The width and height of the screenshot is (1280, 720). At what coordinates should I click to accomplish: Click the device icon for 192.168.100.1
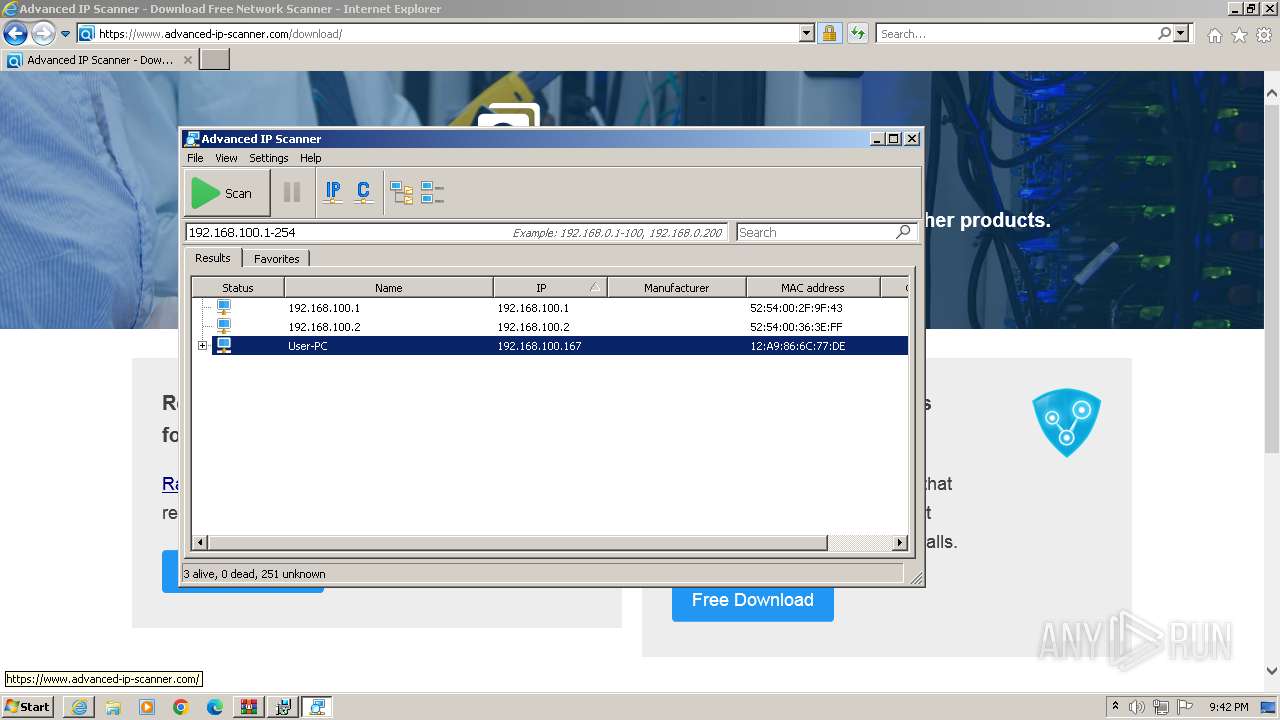224,308
